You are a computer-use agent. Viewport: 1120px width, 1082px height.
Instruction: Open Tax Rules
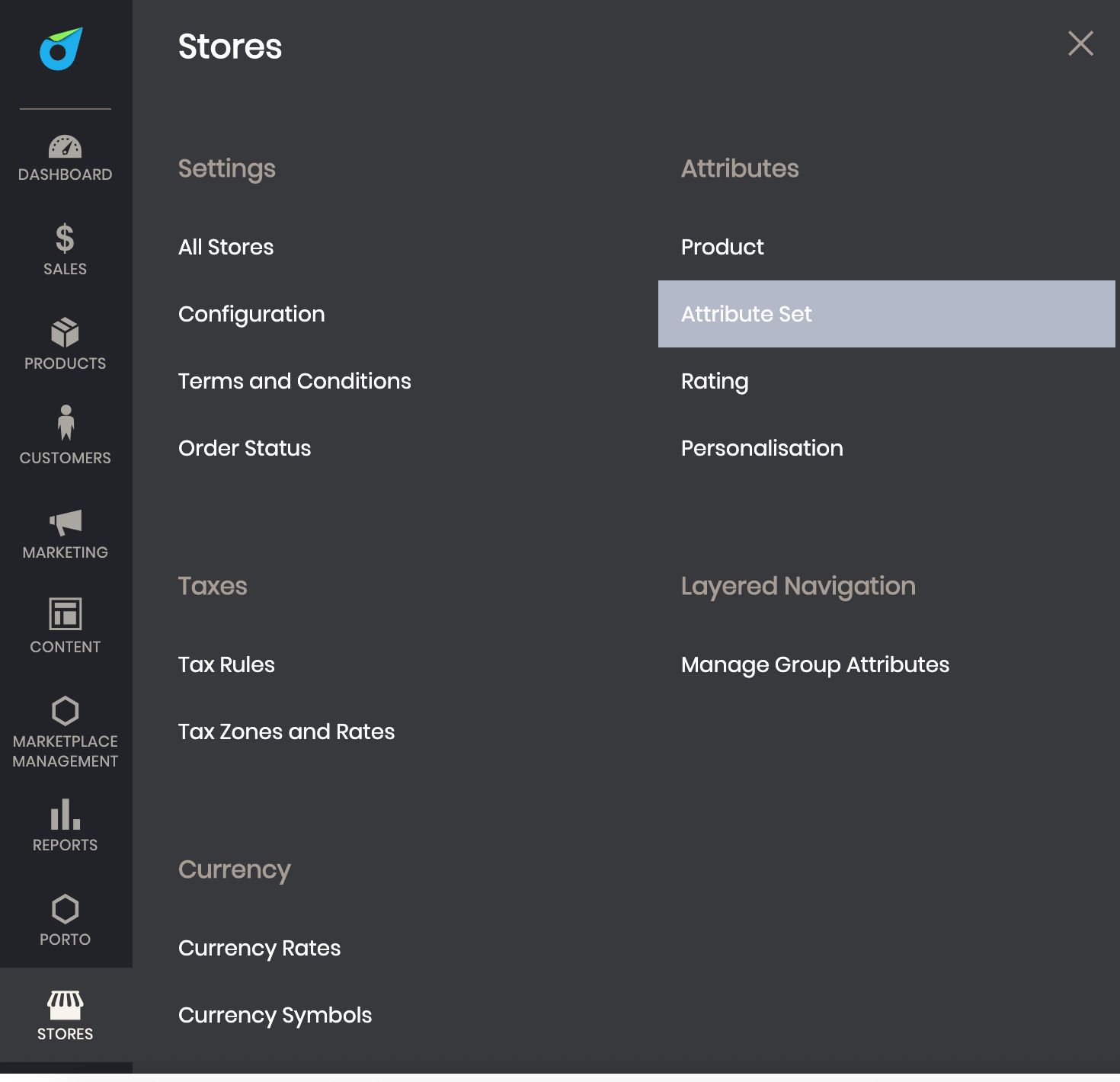pos(226,664)
